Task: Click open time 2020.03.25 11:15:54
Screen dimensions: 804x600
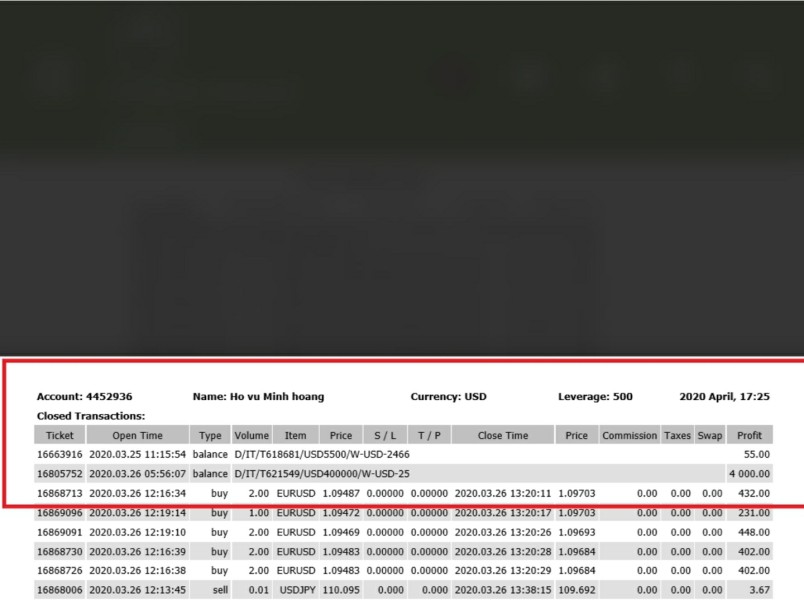Action: pos(137,454)
